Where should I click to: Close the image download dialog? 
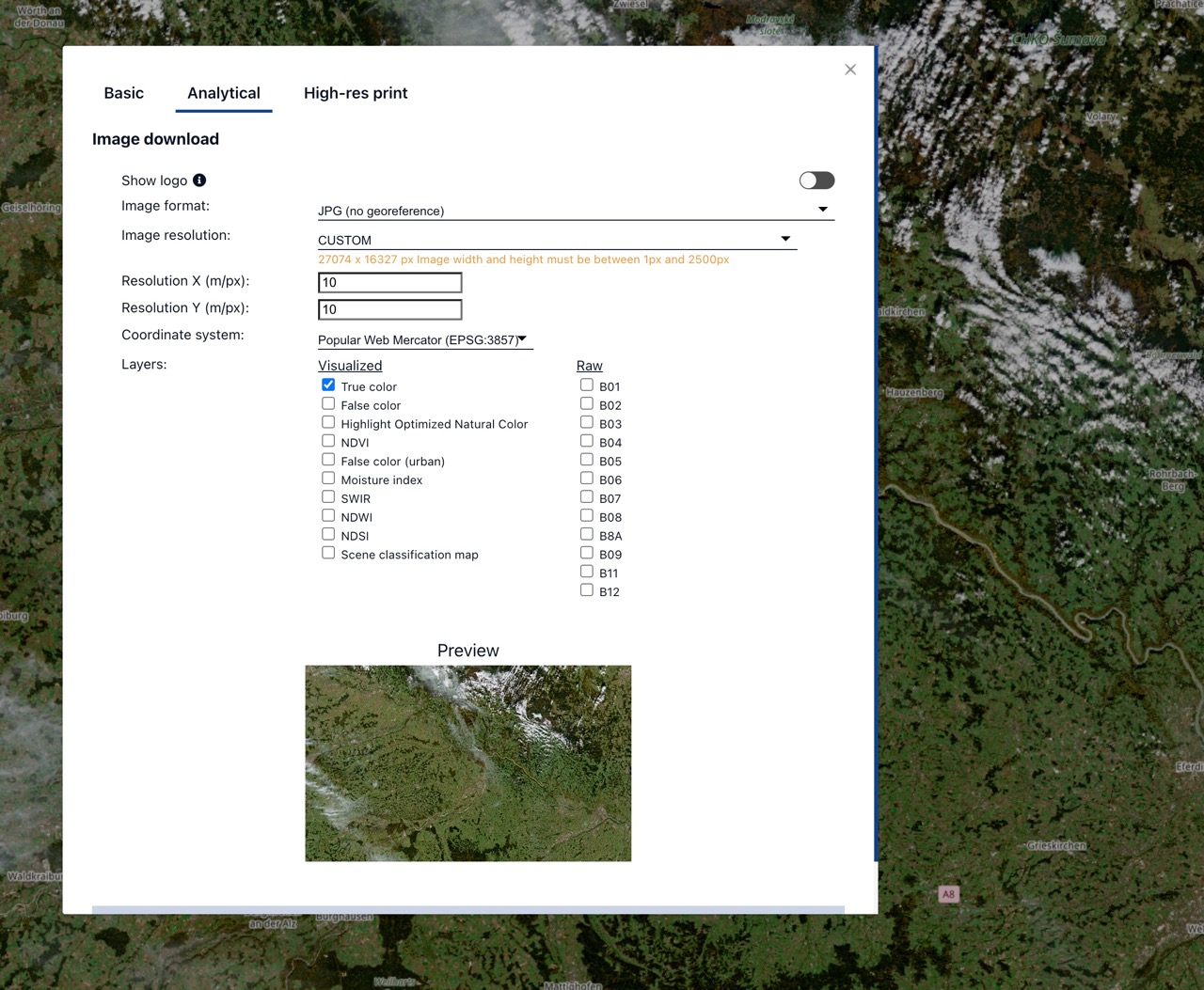pyautogui.click(x=850, y=70)
